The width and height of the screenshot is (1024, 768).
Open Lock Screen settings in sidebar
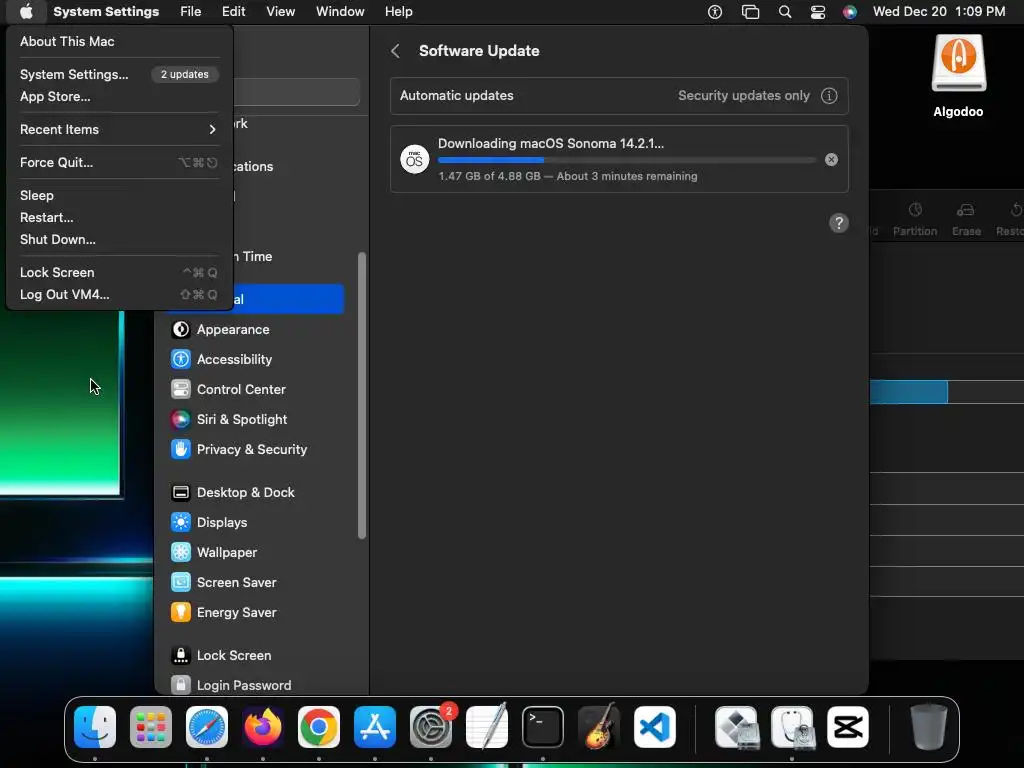[255, 656]
